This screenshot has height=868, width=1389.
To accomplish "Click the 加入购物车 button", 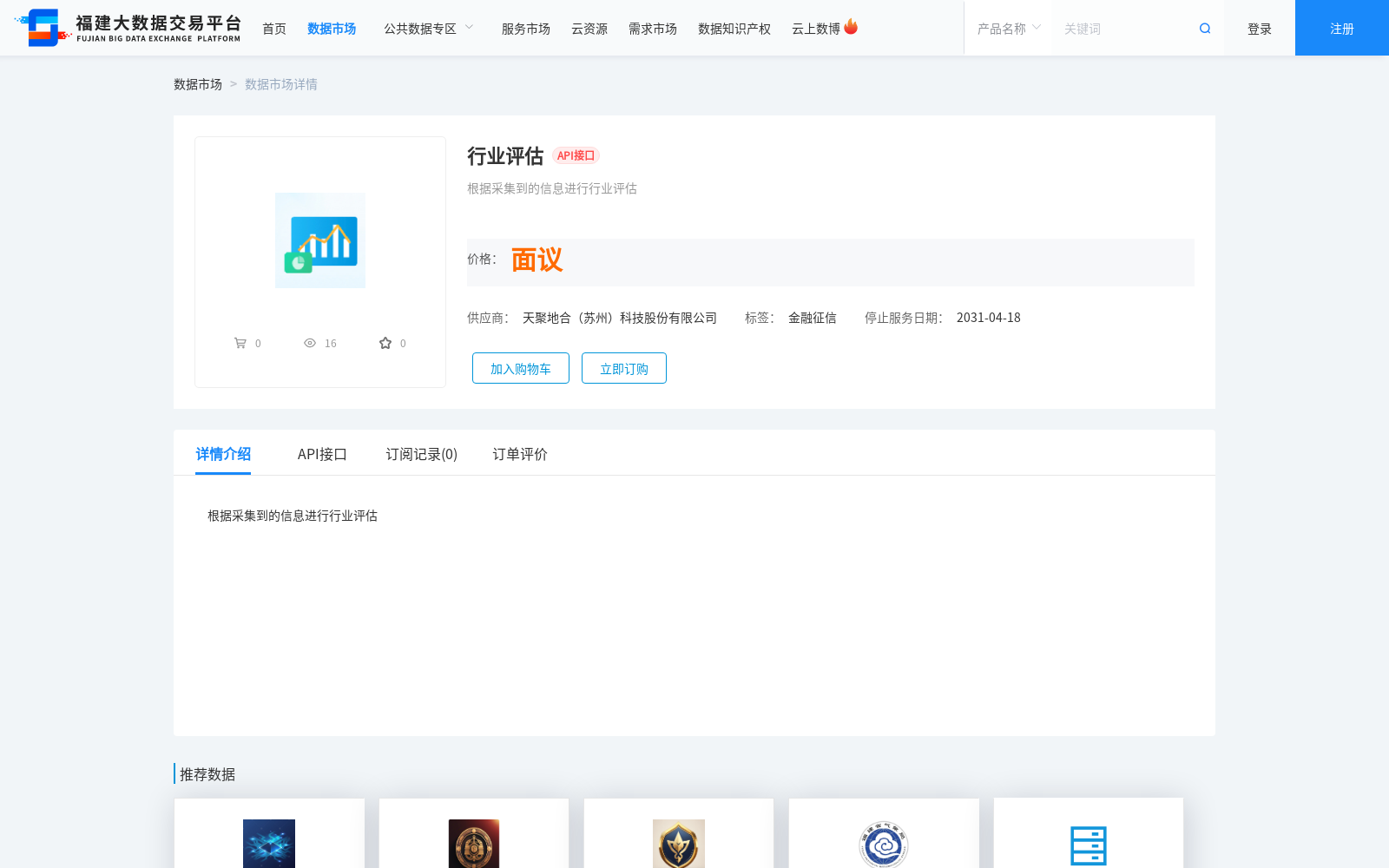I will click(521, 368).
